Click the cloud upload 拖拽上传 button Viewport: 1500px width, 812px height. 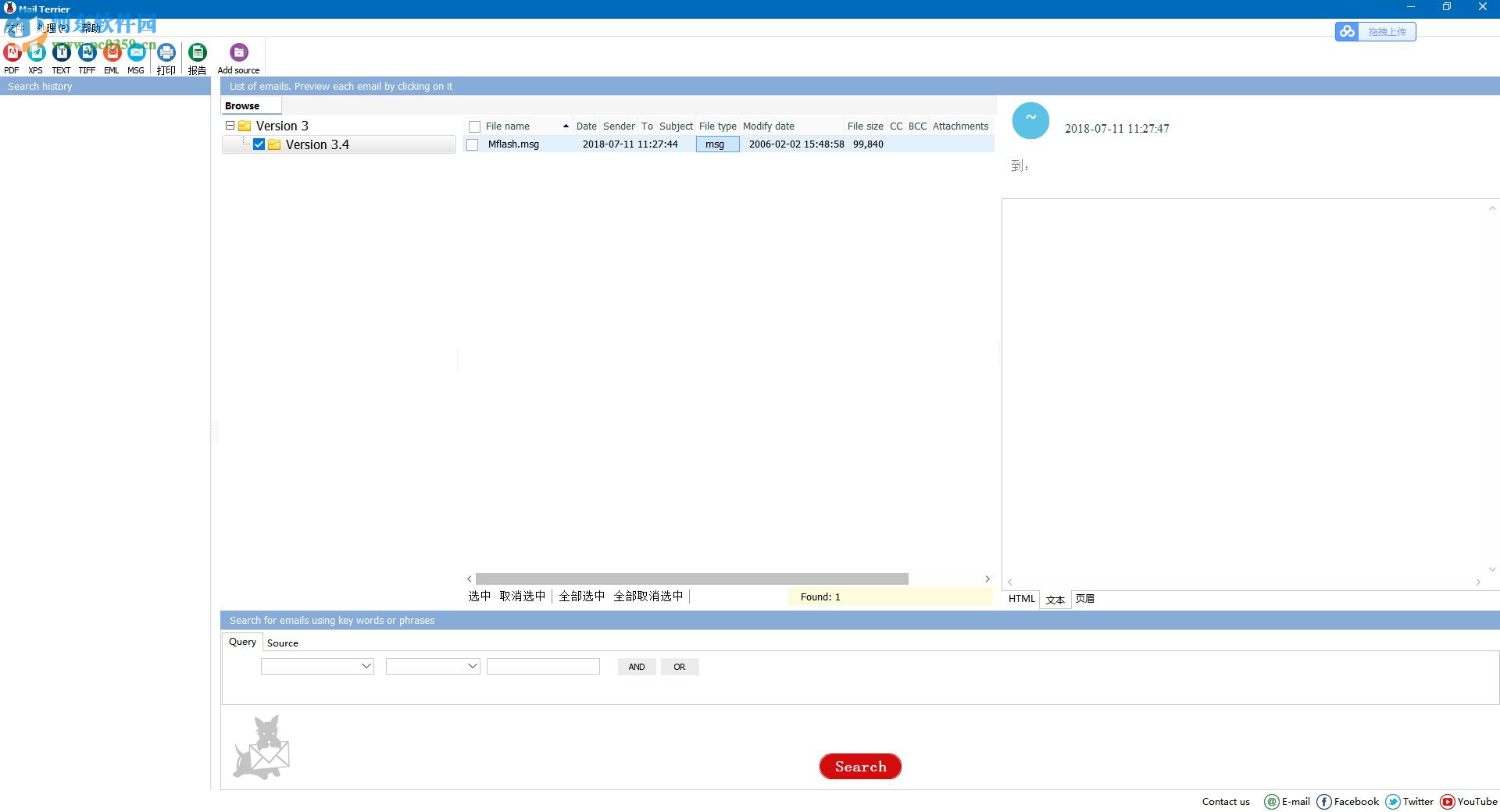(1375, 31)
